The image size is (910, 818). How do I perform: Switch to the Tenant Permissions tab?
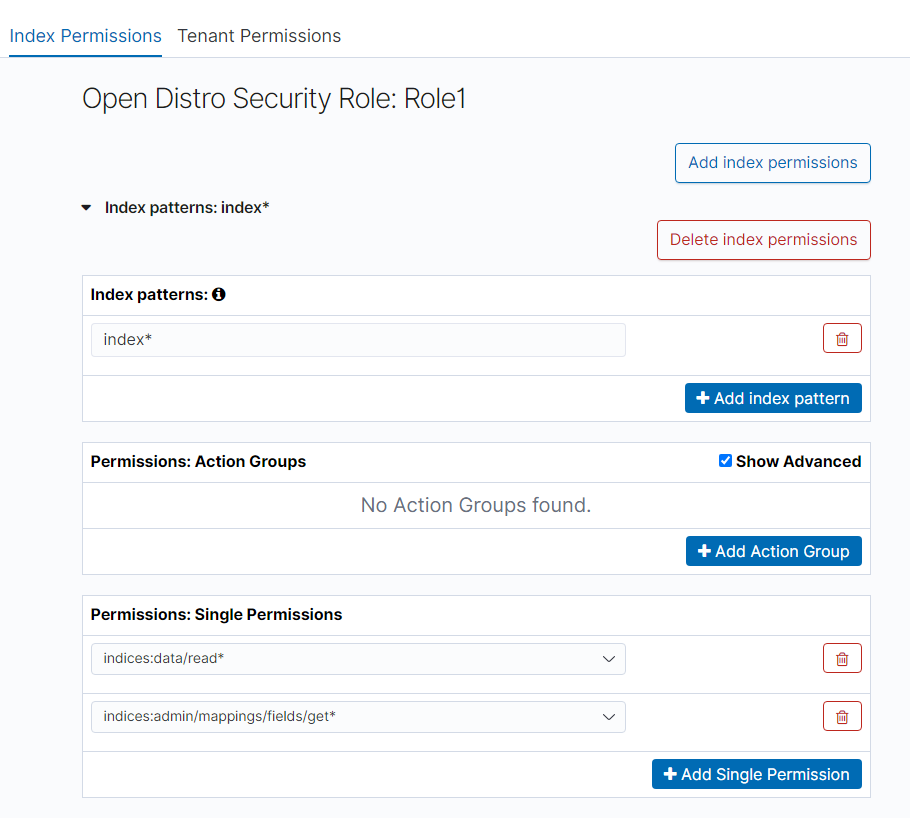[x=259, y=36]
